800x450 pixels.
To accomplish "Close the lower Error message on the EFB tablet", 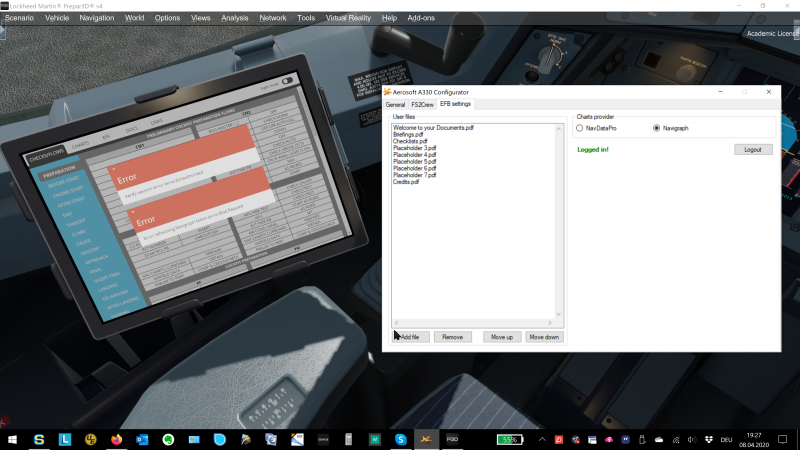I will click(x=133, y=211).
